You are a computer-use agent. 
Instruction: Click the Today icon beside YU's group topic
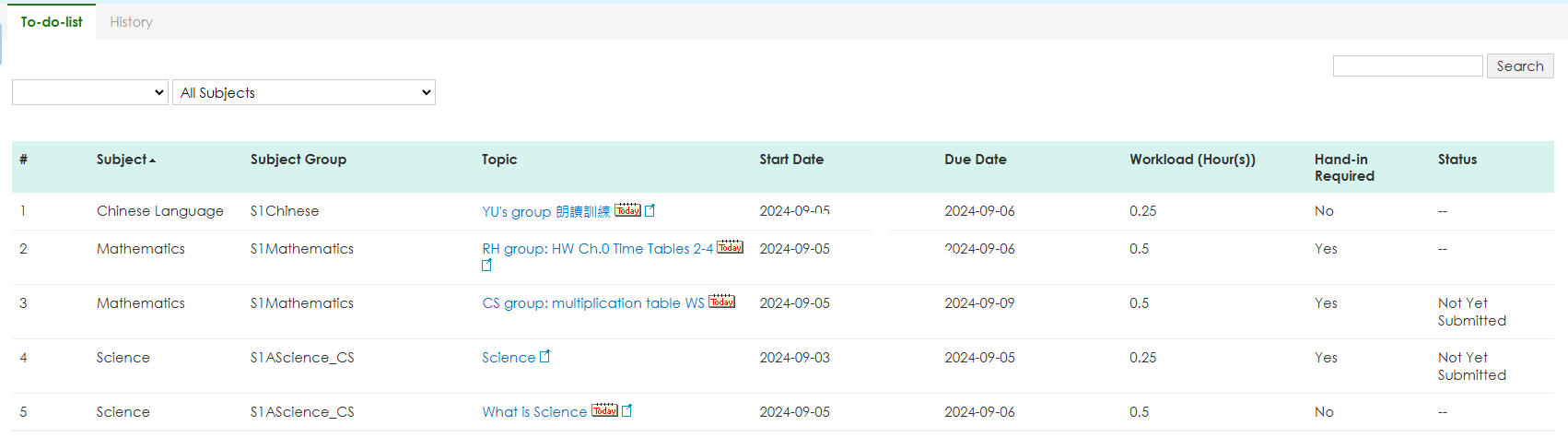point(627,210)
